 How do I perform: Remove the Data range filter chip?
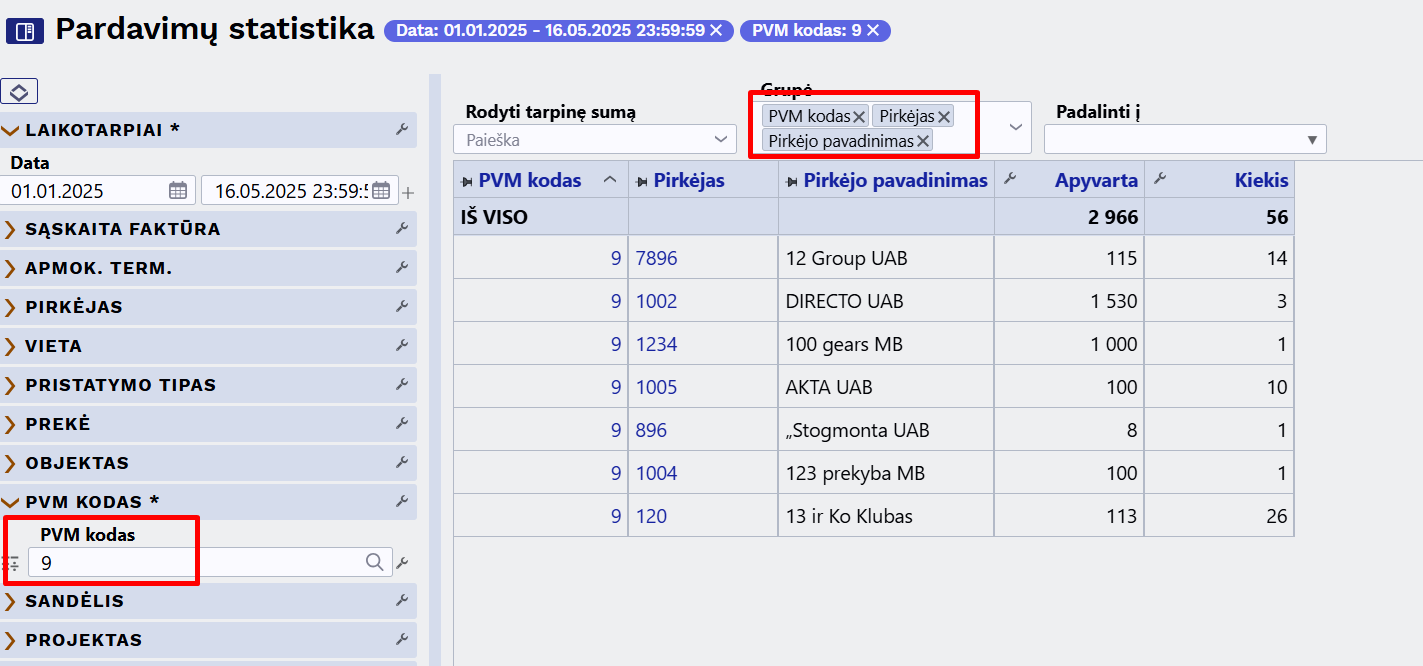click(x=716, y=31)
